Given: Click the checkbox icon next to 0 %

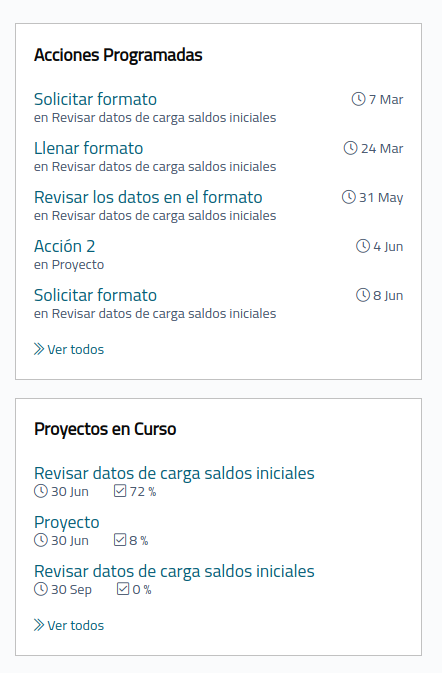Looking at the screenshot, I should pyautogui.click(x=123, y=588).
